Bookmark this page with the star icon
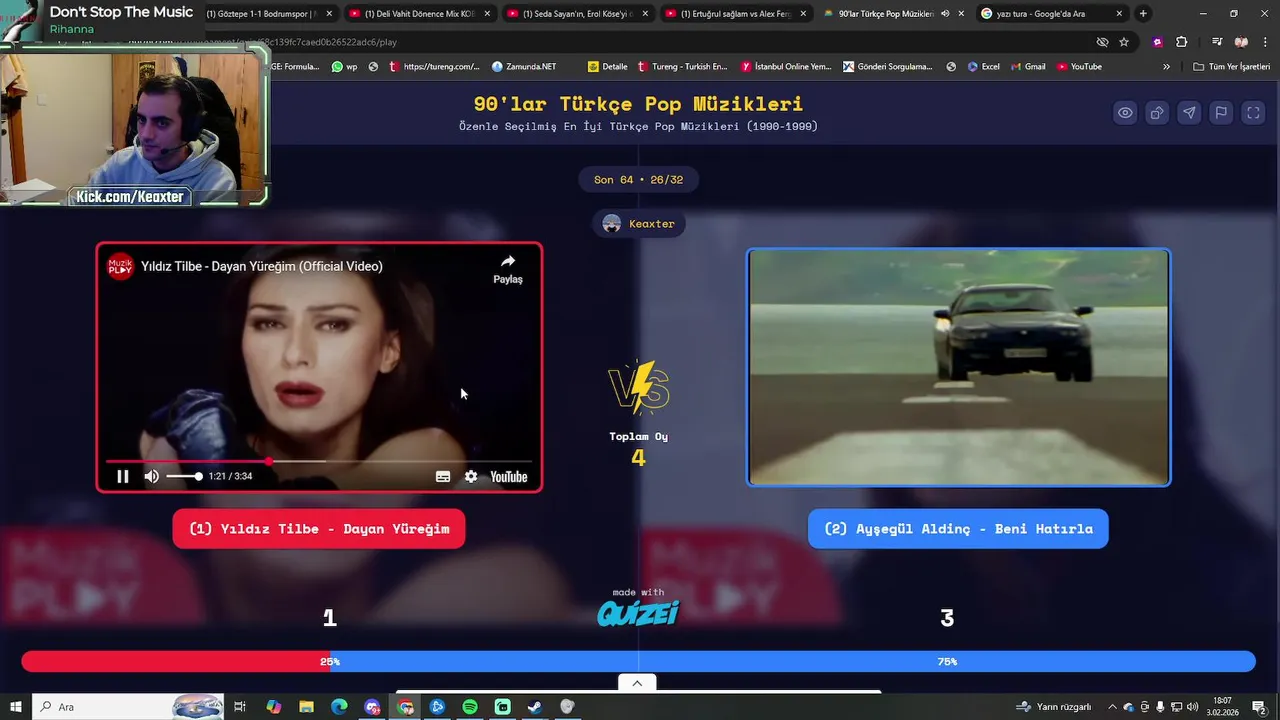 click(x=1124, y=42)
